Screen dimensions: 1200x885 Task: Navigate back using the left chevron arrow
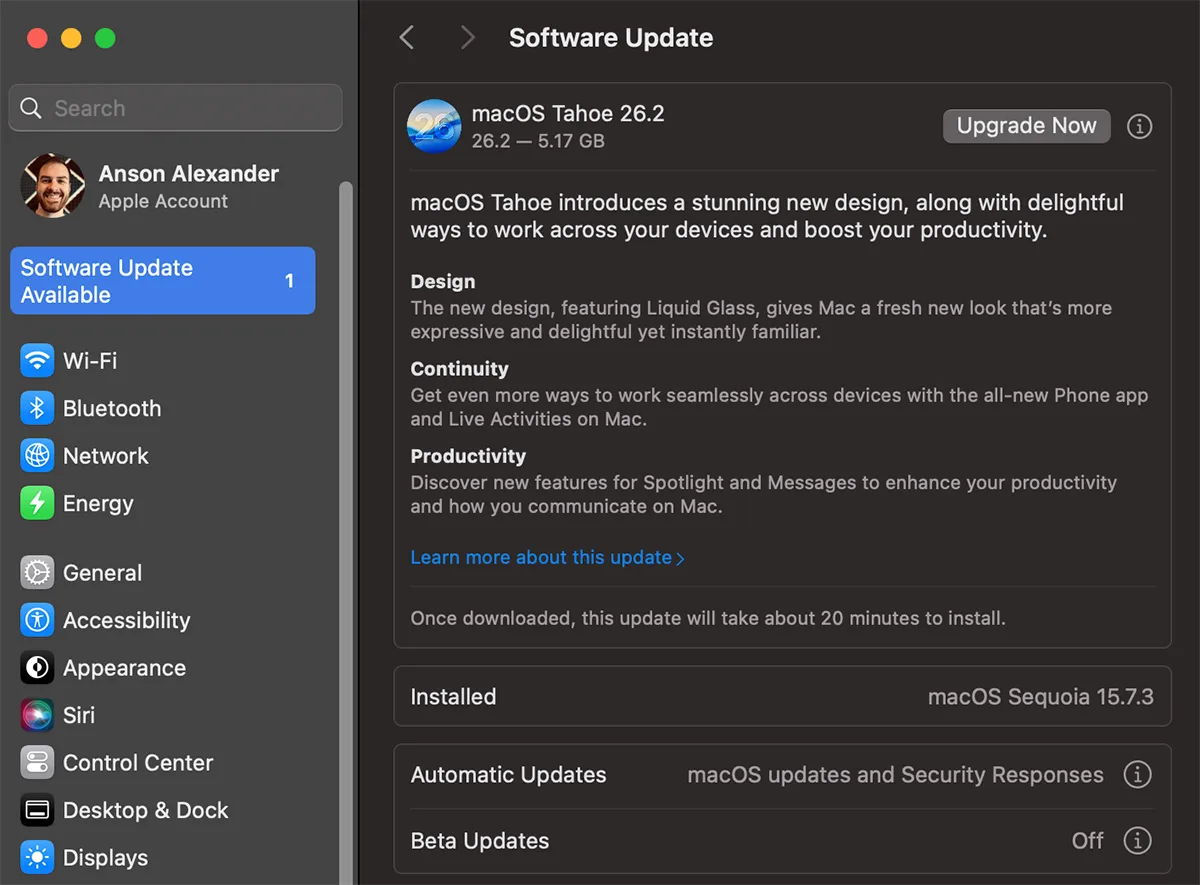coord(406,37)
